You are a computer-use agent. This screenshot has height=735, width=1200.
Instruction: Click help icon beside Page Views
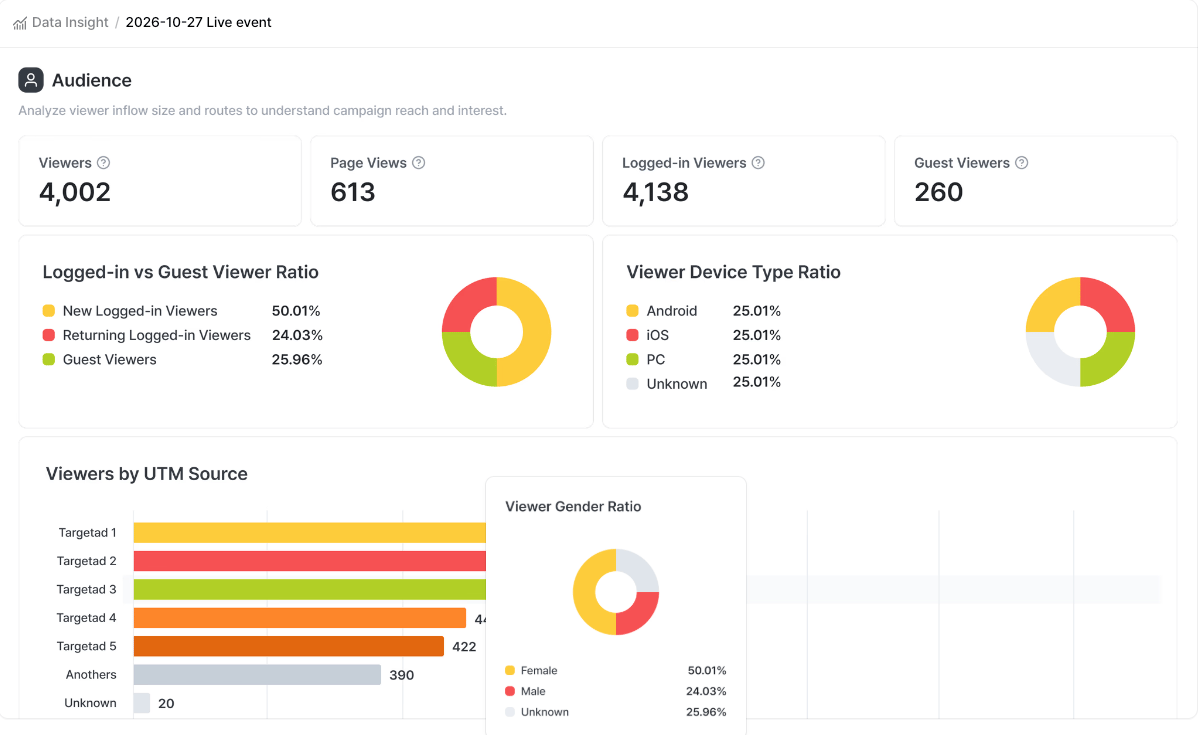(x=419, y=163)
